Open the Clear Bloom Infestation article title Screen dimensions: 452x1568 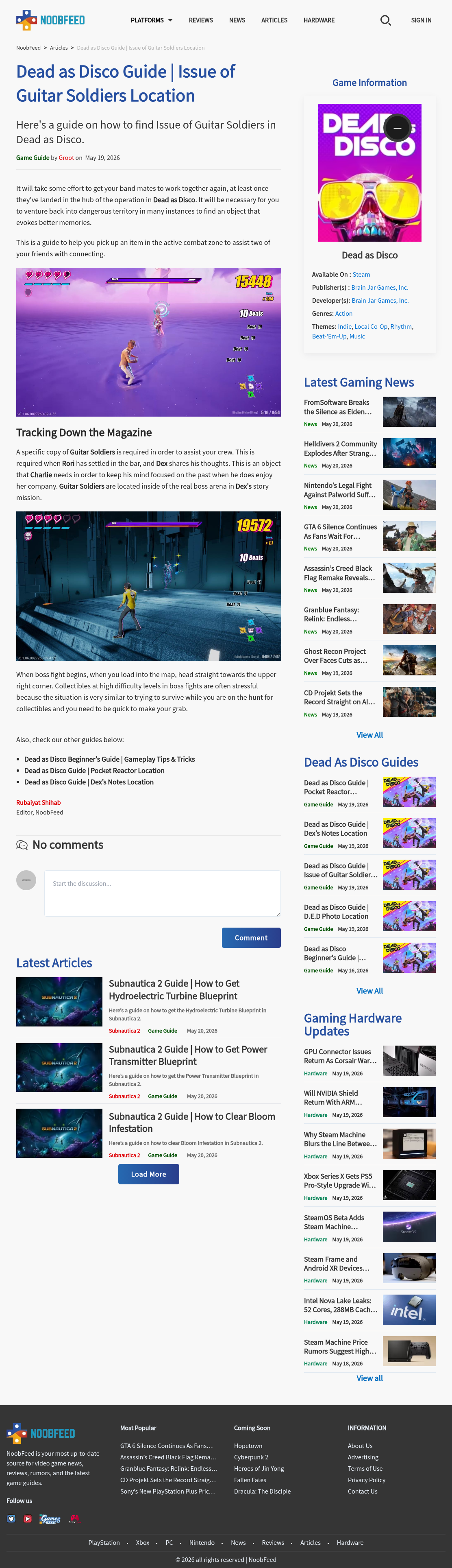click(191, 1122)
